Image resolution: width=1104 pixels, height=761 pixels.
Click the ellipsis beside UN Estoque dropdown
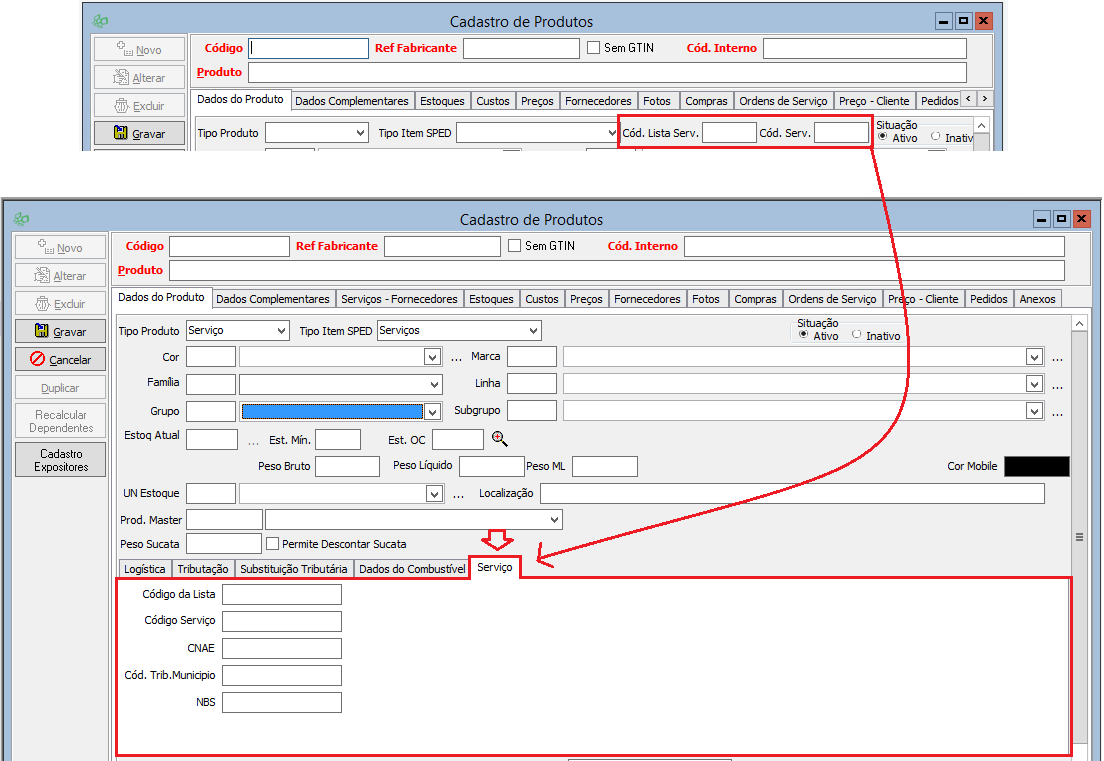pyautogui.click(x=457, y=494)
